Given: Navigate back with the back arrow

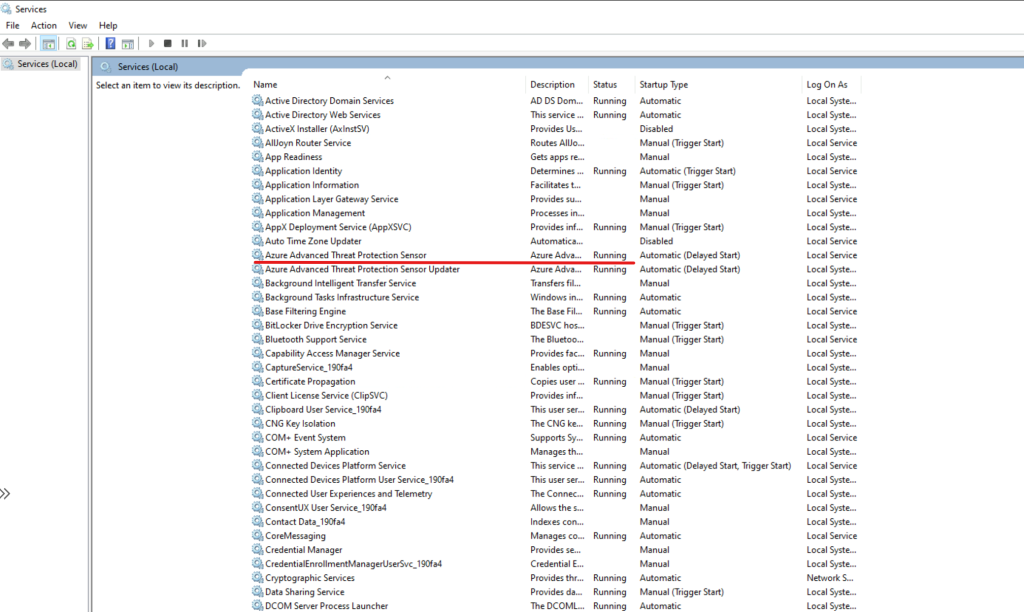Looking at the screenshot, I should pyautogui.click(x=8, y=43).
